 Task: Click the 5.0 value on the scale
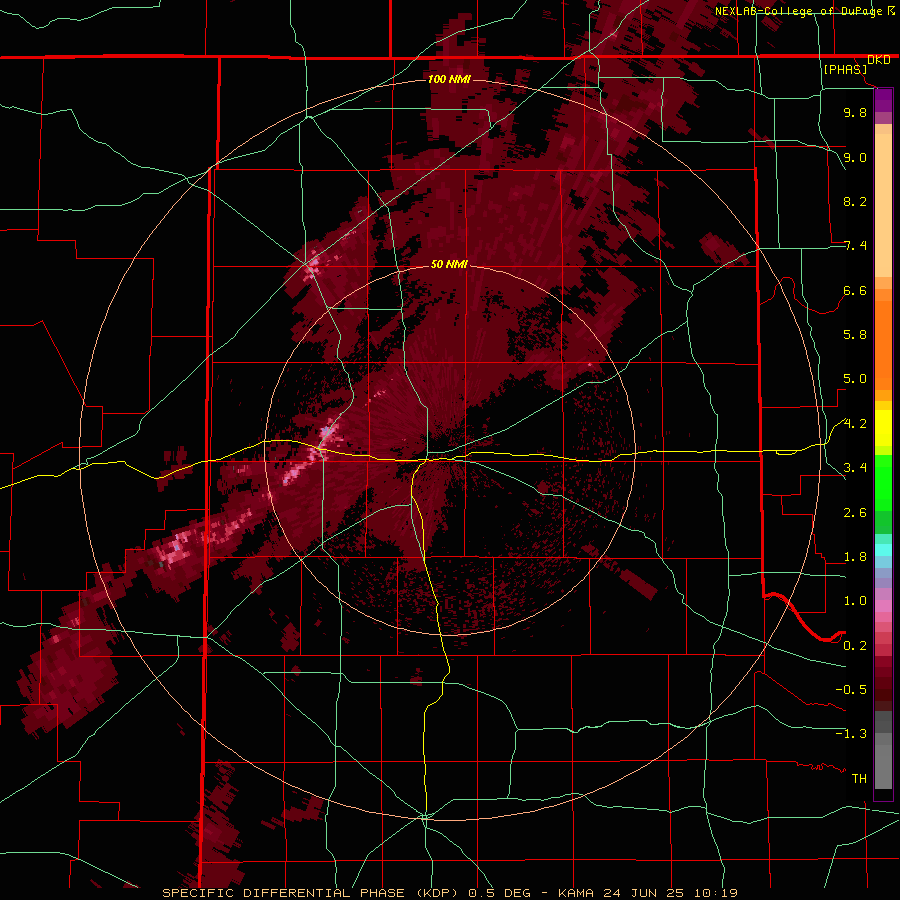[x=855, y=379]
